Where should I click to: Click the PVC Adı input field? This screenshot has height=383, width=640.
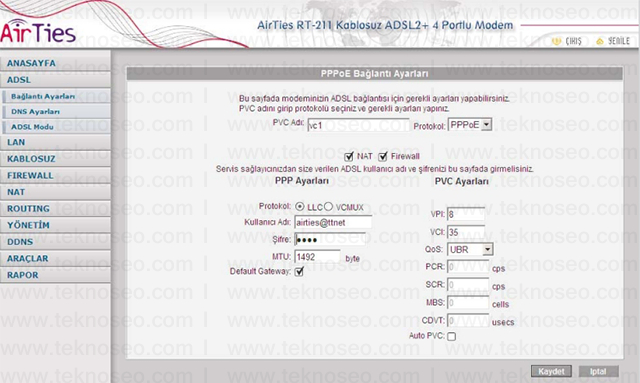click(x=358, y=125)
